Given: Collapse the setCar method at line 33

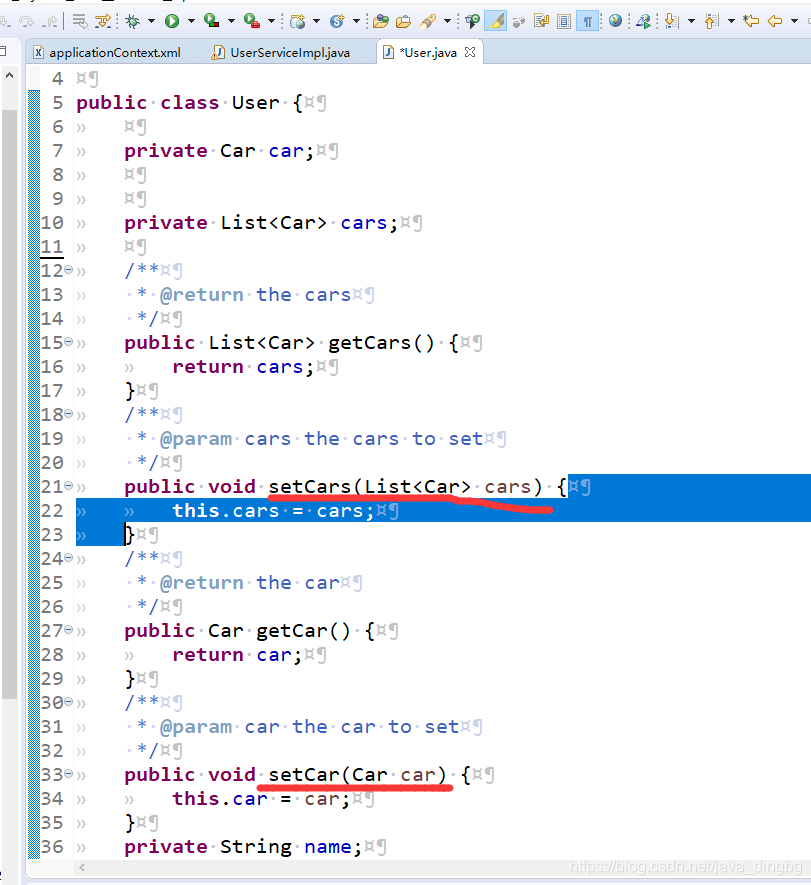Looking at the screenshot, I should click(x=68, y=774).
